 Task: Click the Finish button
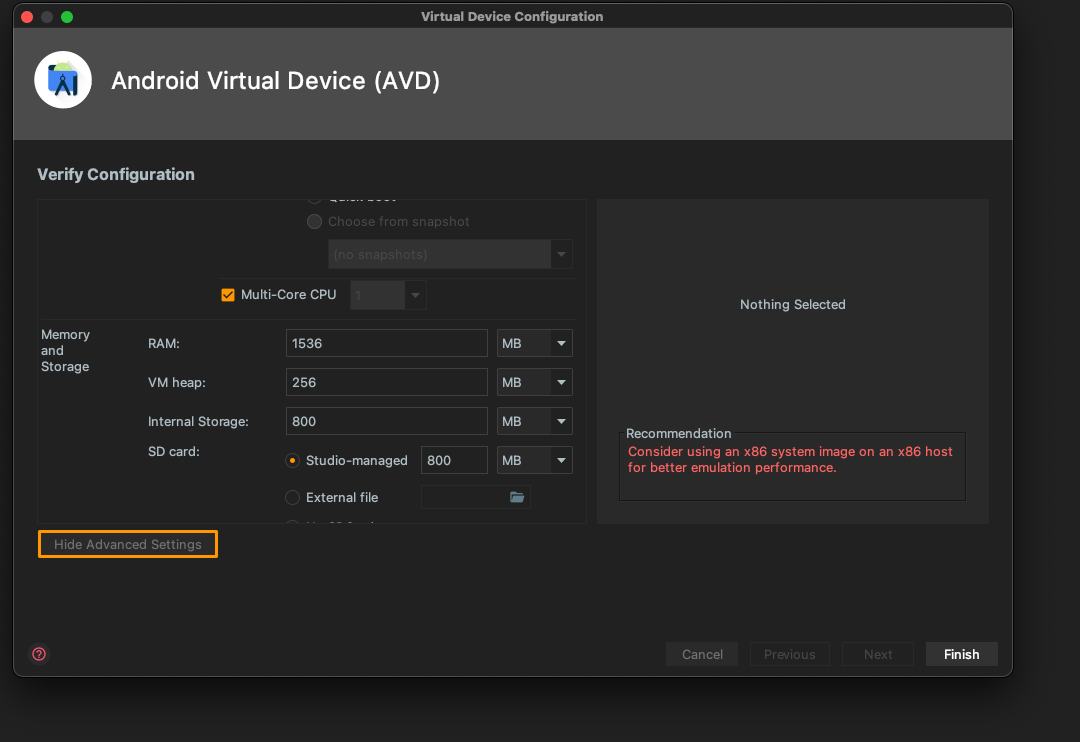962,655
